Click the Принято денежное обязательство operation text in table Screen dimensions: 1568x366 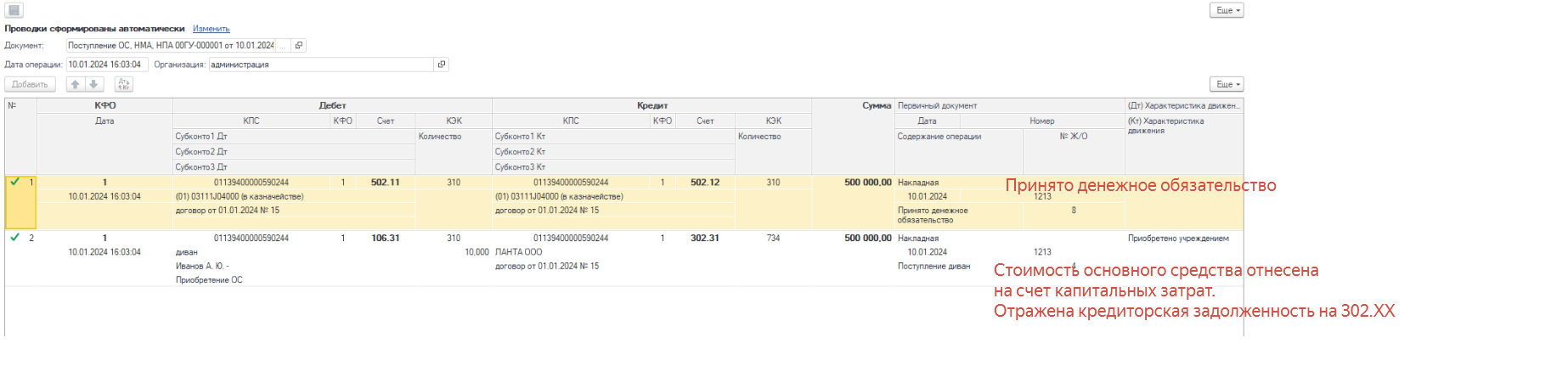(933, 215)
